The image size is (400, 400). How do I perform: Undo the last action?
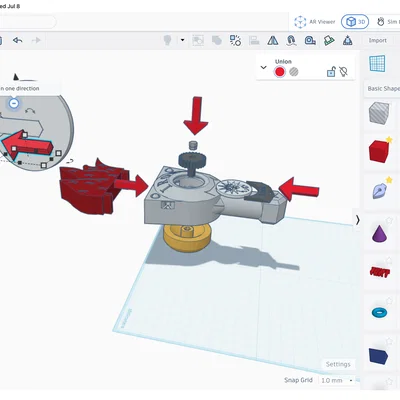click(18, 40)
